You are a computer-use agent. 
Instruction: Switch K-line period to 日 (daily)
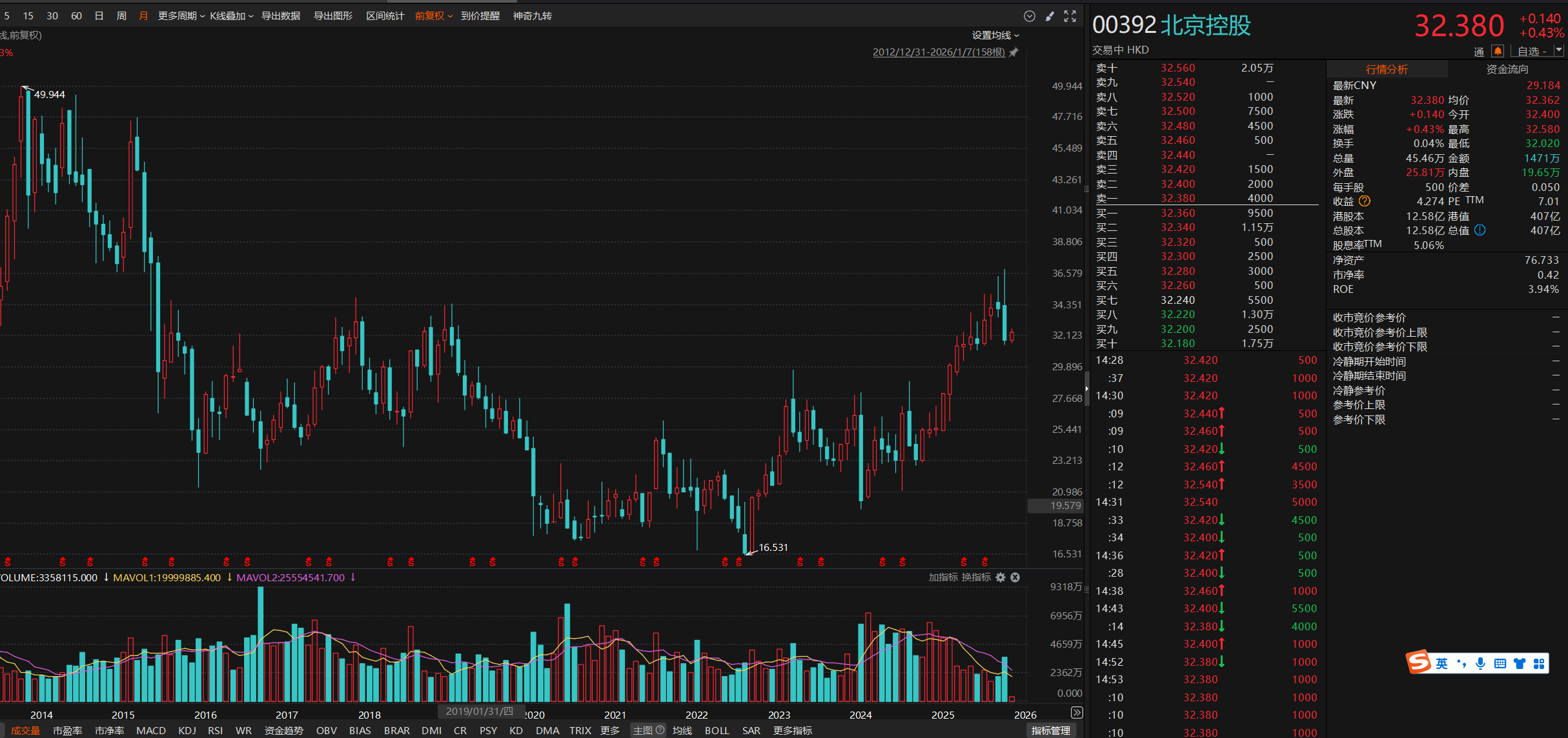[x=99, y=16]
